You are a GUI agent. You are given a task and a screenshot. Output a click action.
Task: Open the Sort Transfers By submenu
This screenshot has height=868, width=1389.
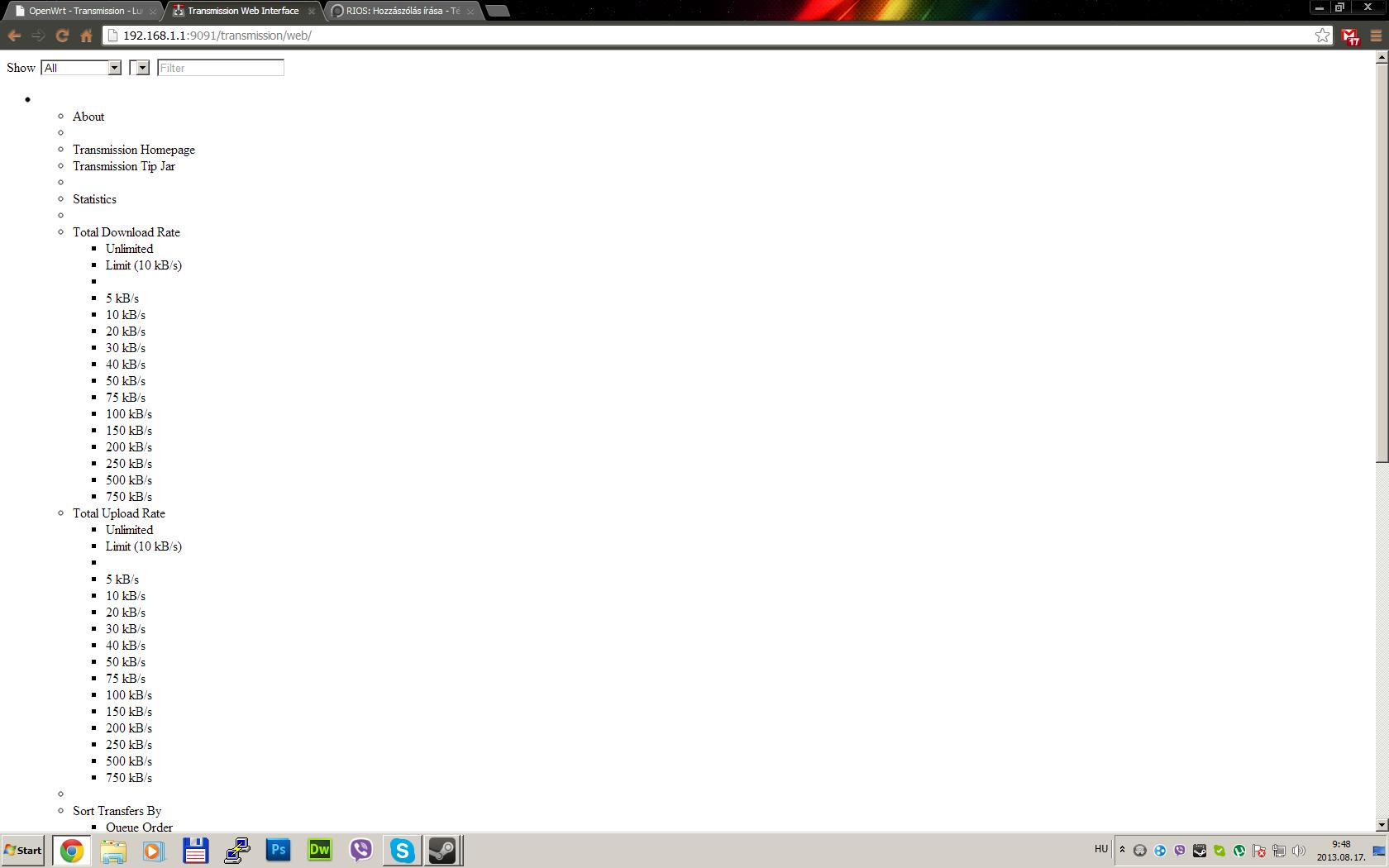[117, 811]
